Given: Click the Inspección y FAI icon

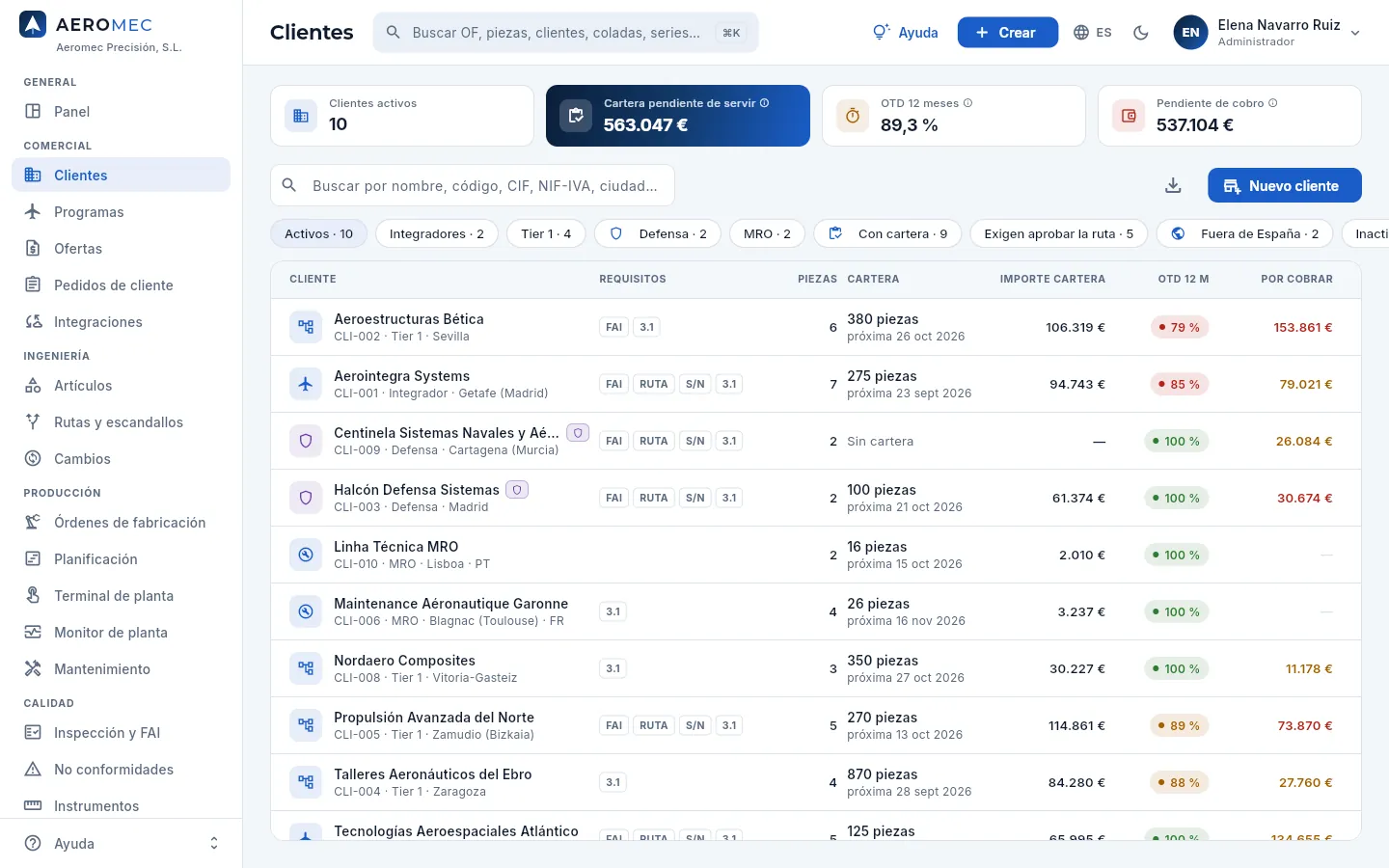Looking at the screenshot, I should (33, 733).
